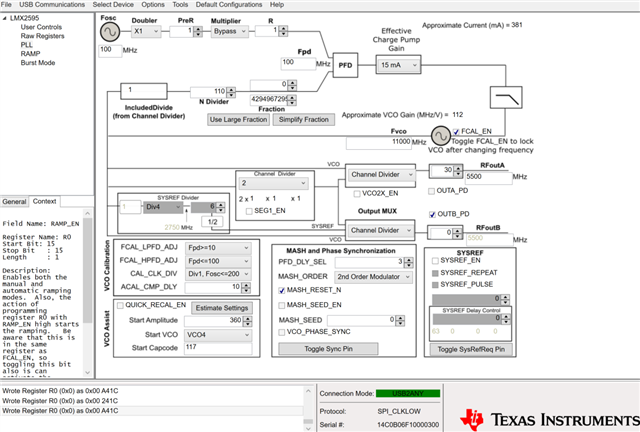Viewport: 640px width, 432px height.
Task: Open the charge pump gain 15 mA dropdown
Action: point(398,65)
